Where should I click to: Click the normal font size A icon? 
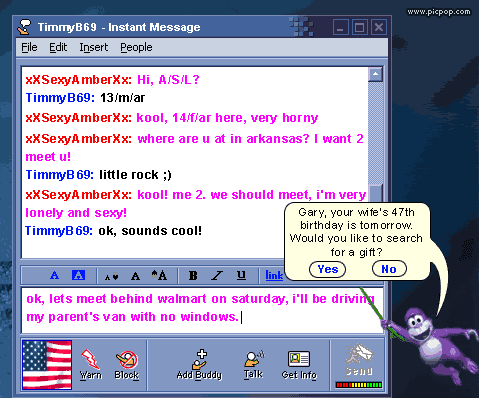pos(135,276)
